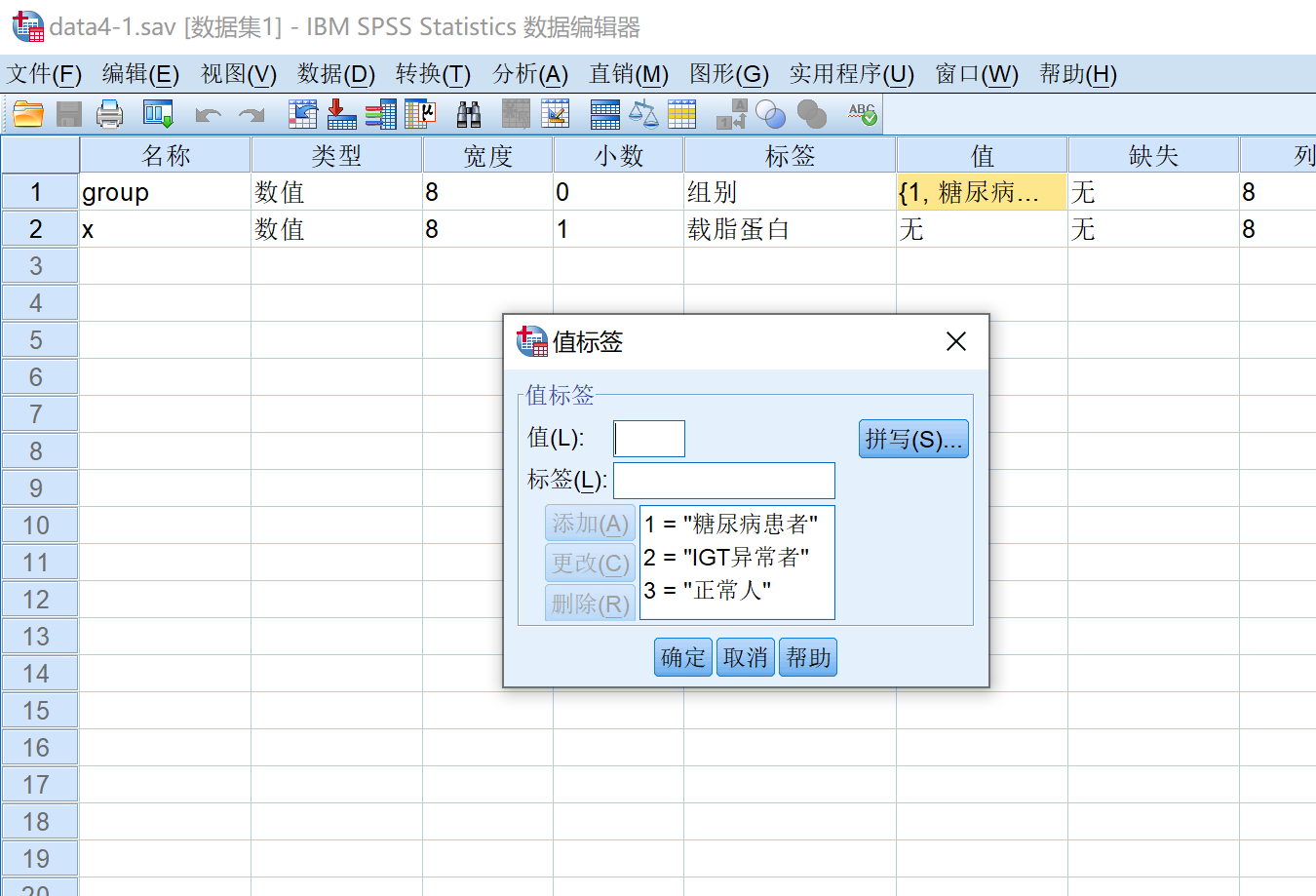Image resolution: width=1316 pixels, height=896 pixels.
Task: Open the 分析(A) menu
Action: [x=529, y=74]
